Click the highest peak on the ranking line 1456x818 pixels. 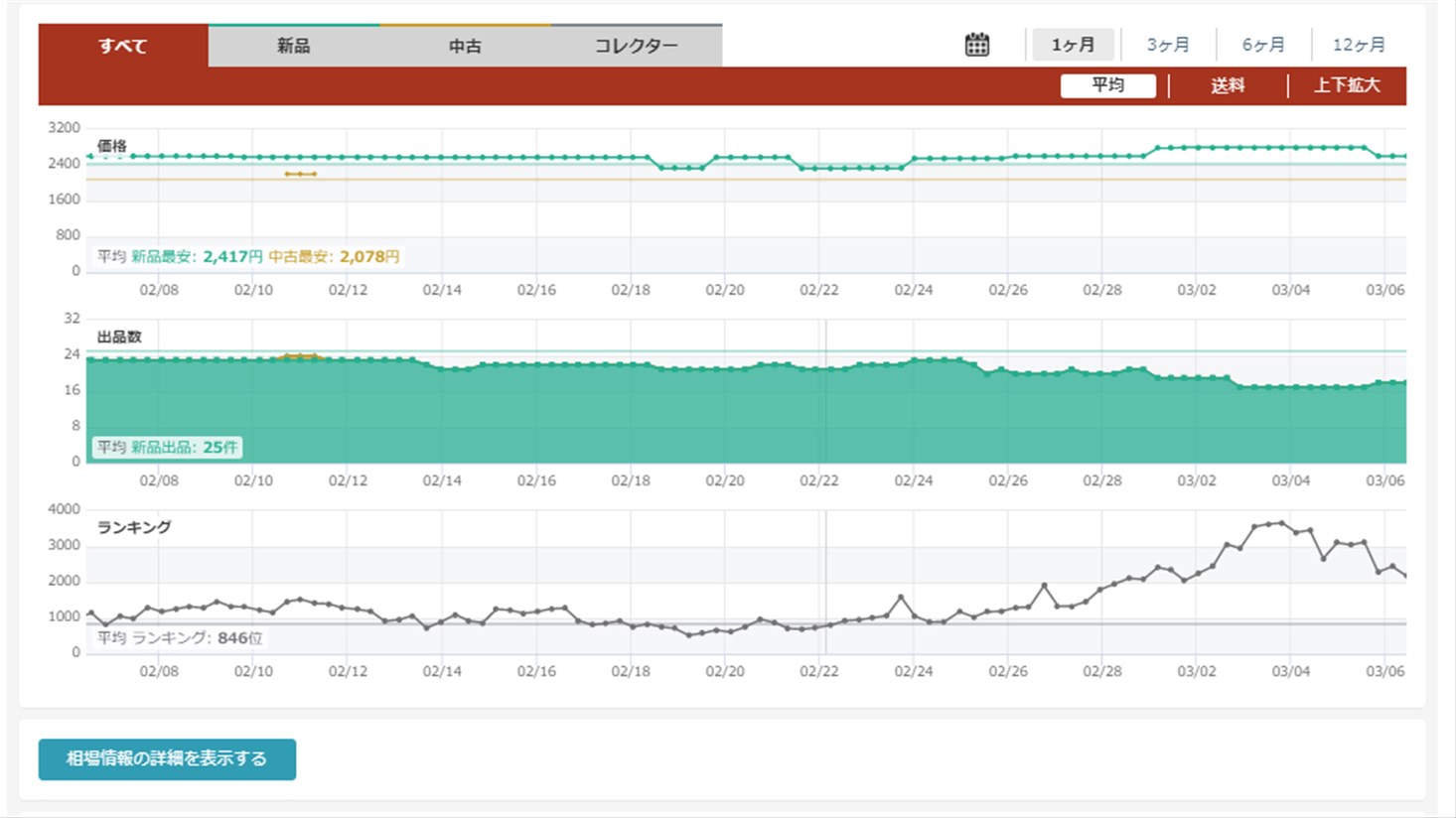click(x=1282, y=523)
